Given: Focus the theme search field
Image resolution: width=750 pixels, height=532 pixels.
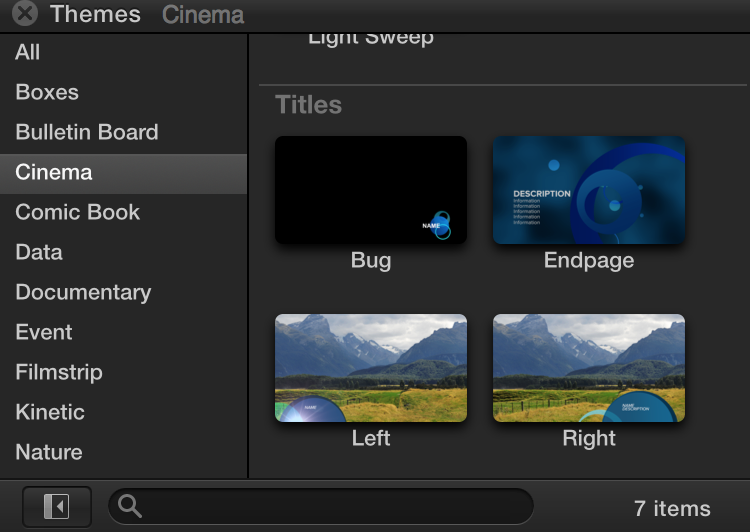Looking at the screenshot, I should point(330,507).
